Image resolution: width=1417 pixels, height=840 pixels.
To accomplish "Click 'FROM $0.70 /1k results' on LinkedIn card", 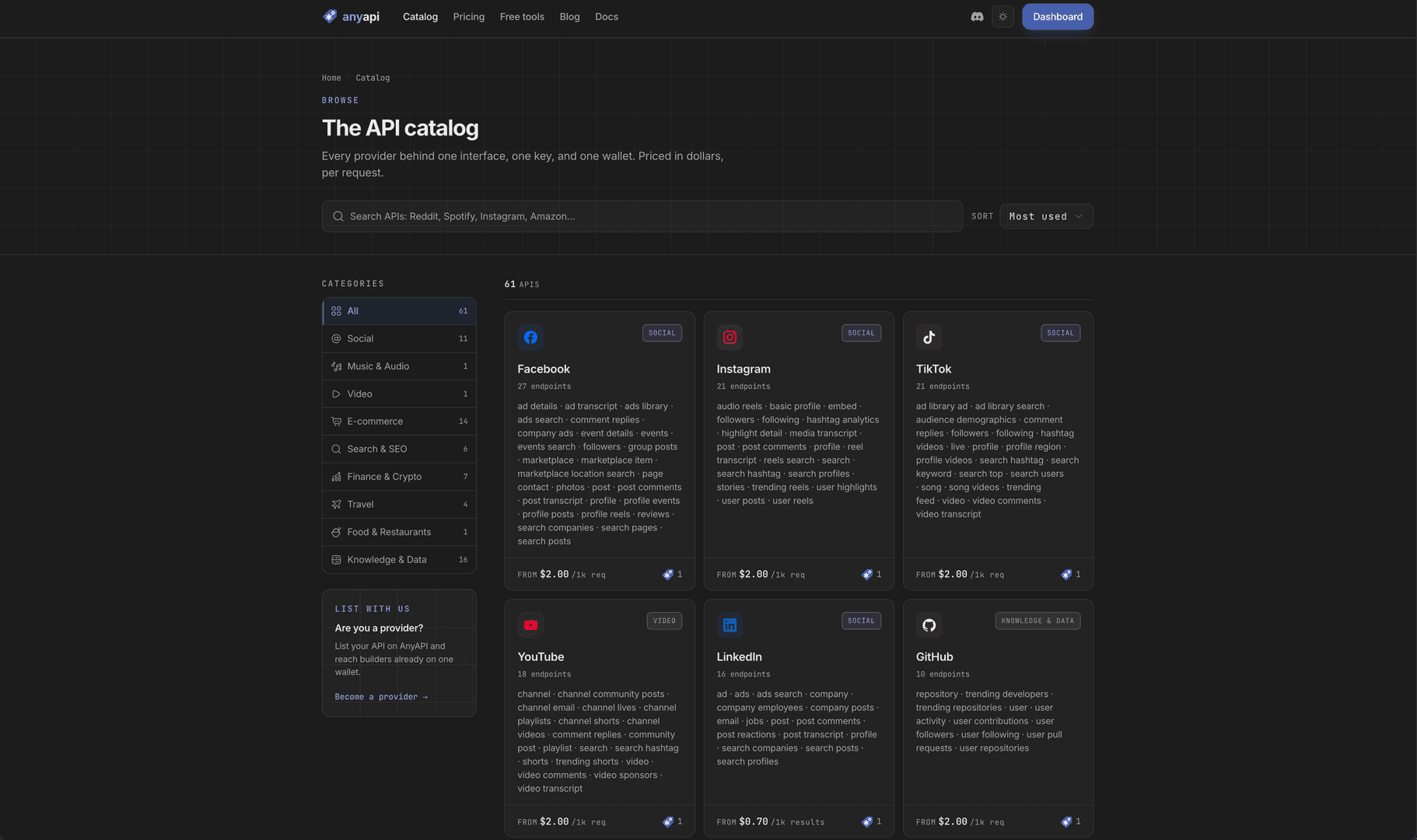I will pos(771,822).
